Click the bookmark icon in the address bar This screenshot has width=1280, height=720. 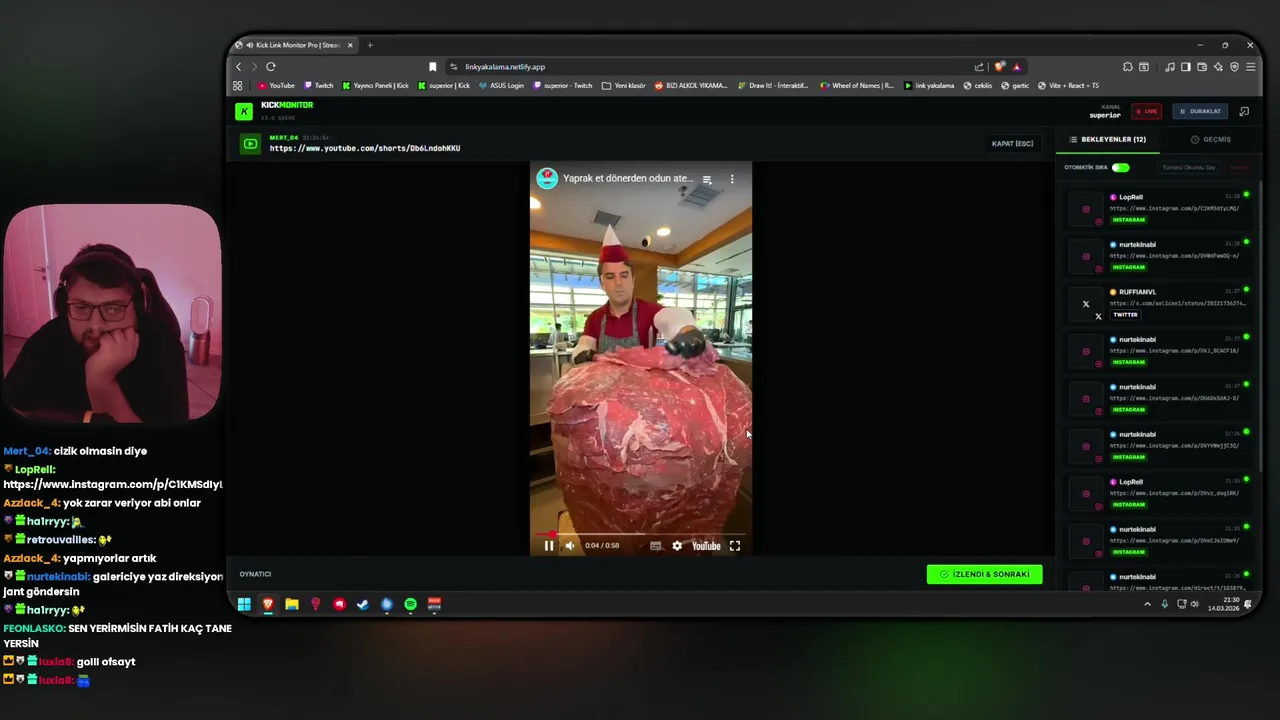(x=432, y=67)
